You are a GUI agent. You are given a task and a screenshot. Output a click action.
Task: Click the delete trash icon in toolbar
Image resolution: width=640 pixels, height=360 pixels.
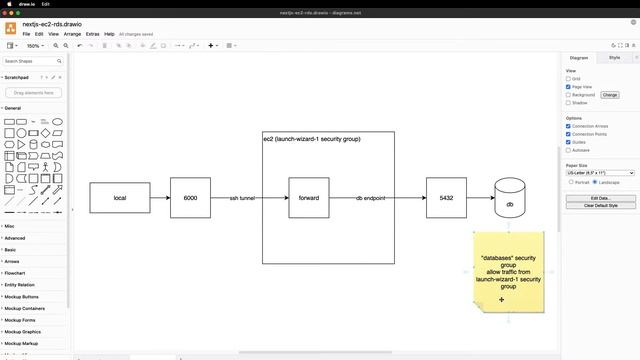(x=104, y=46)
